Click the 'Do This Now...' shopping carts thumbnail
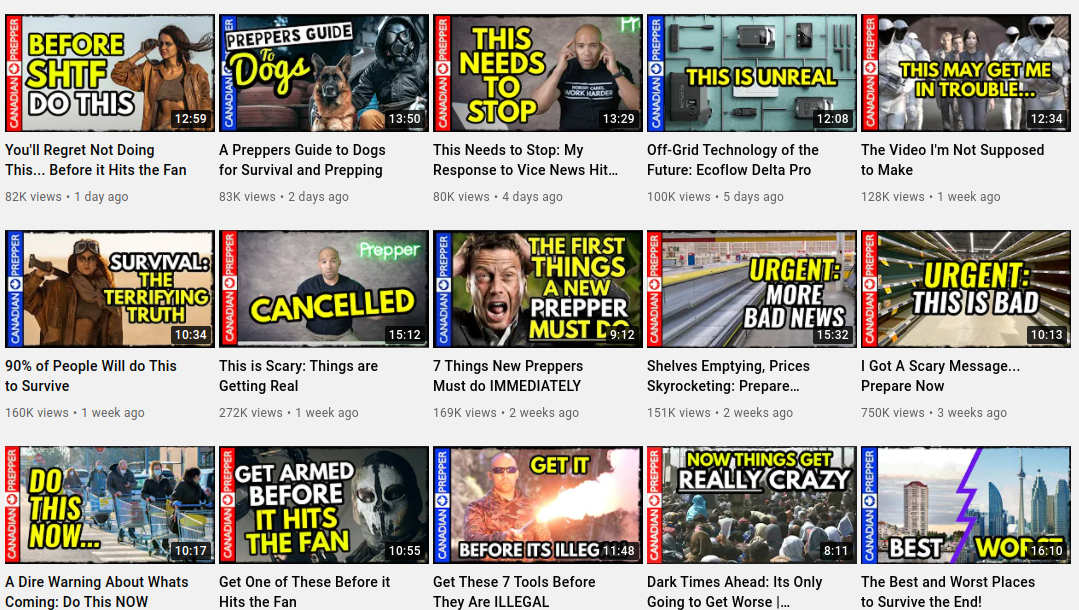This screenshot has width=1079, height=610. tap(109, 505)
